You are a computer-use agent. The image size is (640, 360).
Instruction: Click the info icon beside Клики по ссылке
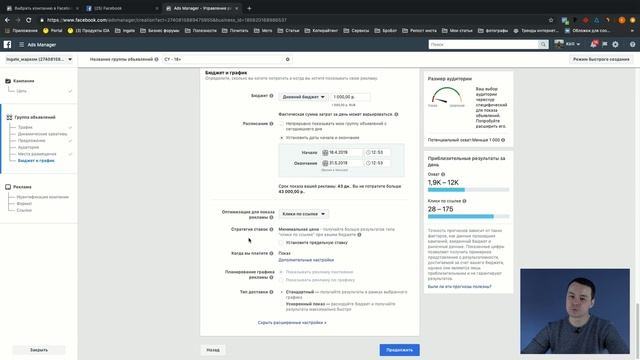464,201
